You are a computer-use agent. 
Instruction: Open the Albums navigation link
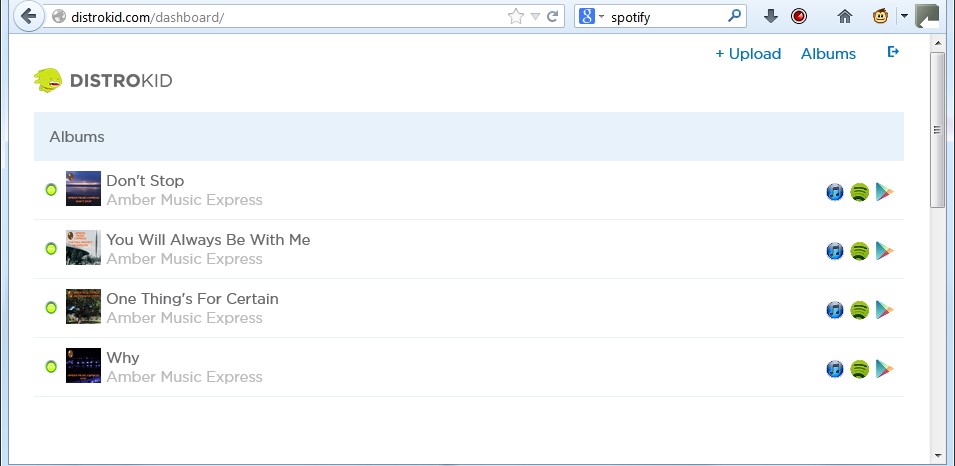tap(828, 54)
